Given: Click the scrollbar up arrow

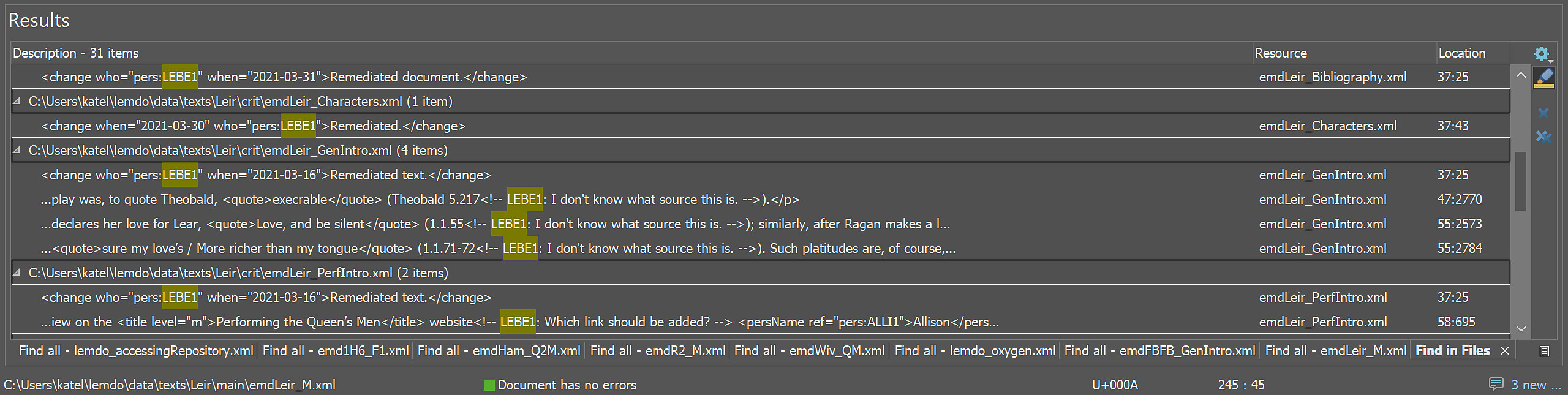Looking at the screenshot, I should click(x=1520, y=75).
